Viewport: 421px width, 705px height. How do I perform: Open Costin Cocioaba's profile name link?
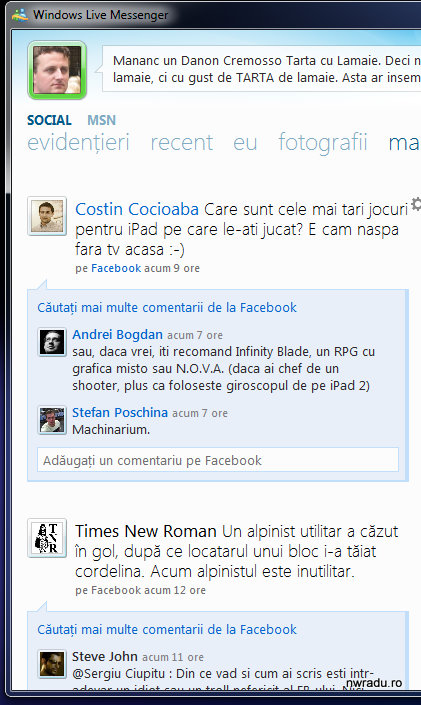[x=137, y=210]
